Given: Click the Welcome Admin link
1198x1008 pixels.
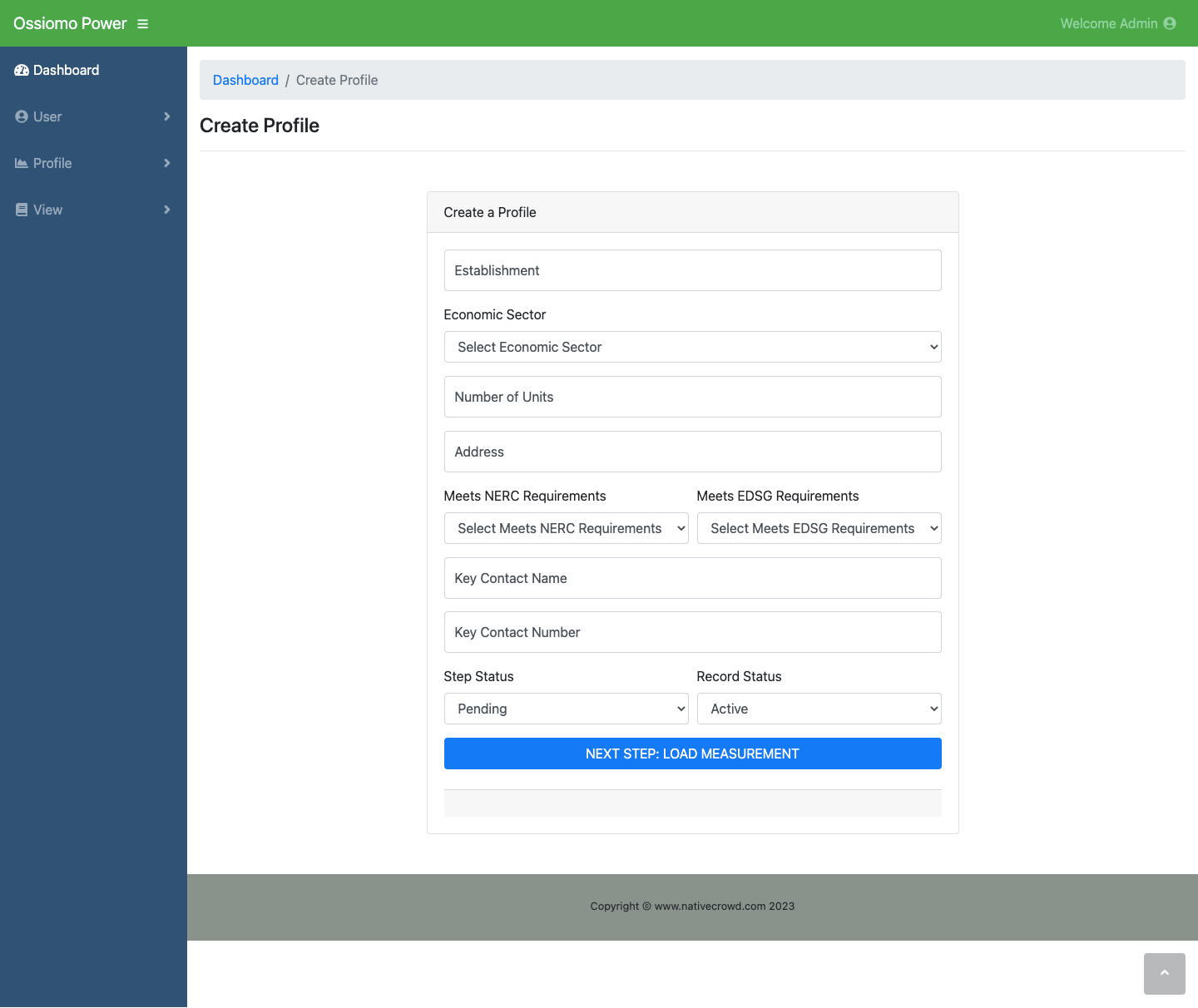Looking at the screenshot, I should point(1118,23).
